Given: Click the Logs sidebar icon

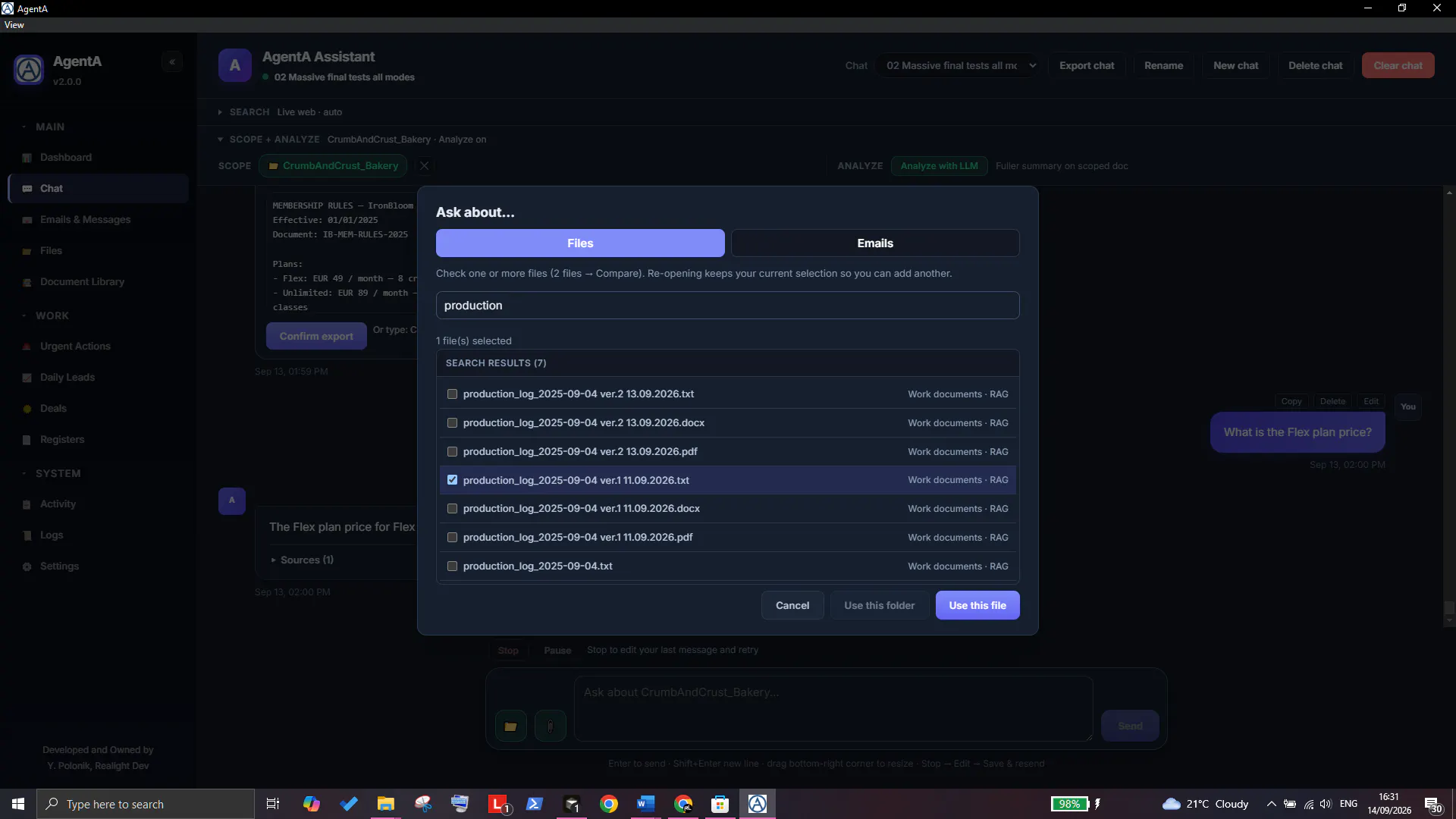Looking at the screenshot, I should [27, 535].
